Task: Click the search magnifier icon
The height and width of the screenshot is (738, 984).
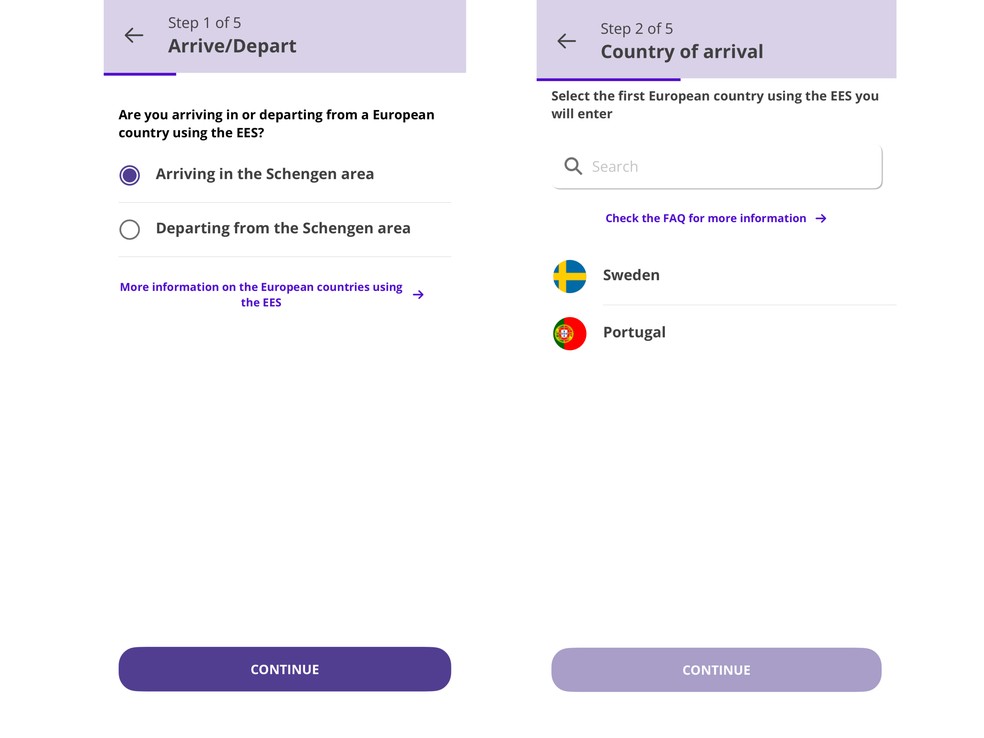Action: pos(573,166)
